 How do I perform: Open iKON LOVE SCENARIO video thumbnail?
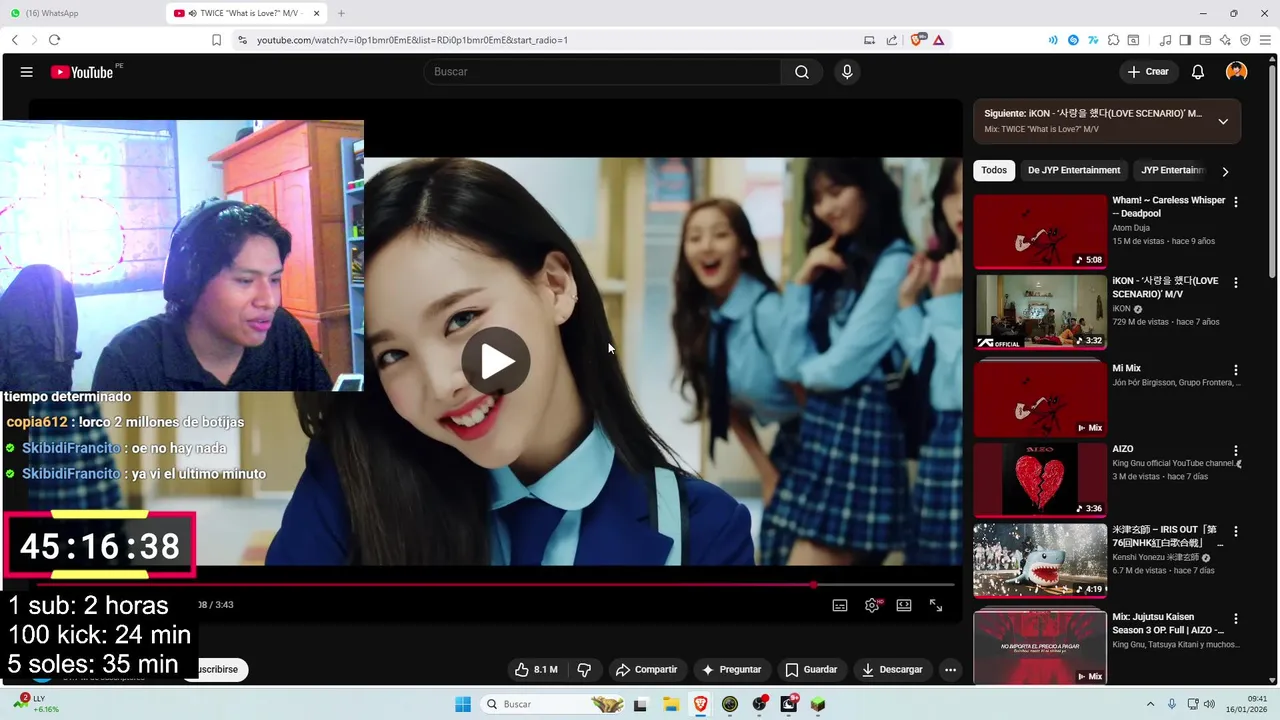click(x=1040, y=312)
